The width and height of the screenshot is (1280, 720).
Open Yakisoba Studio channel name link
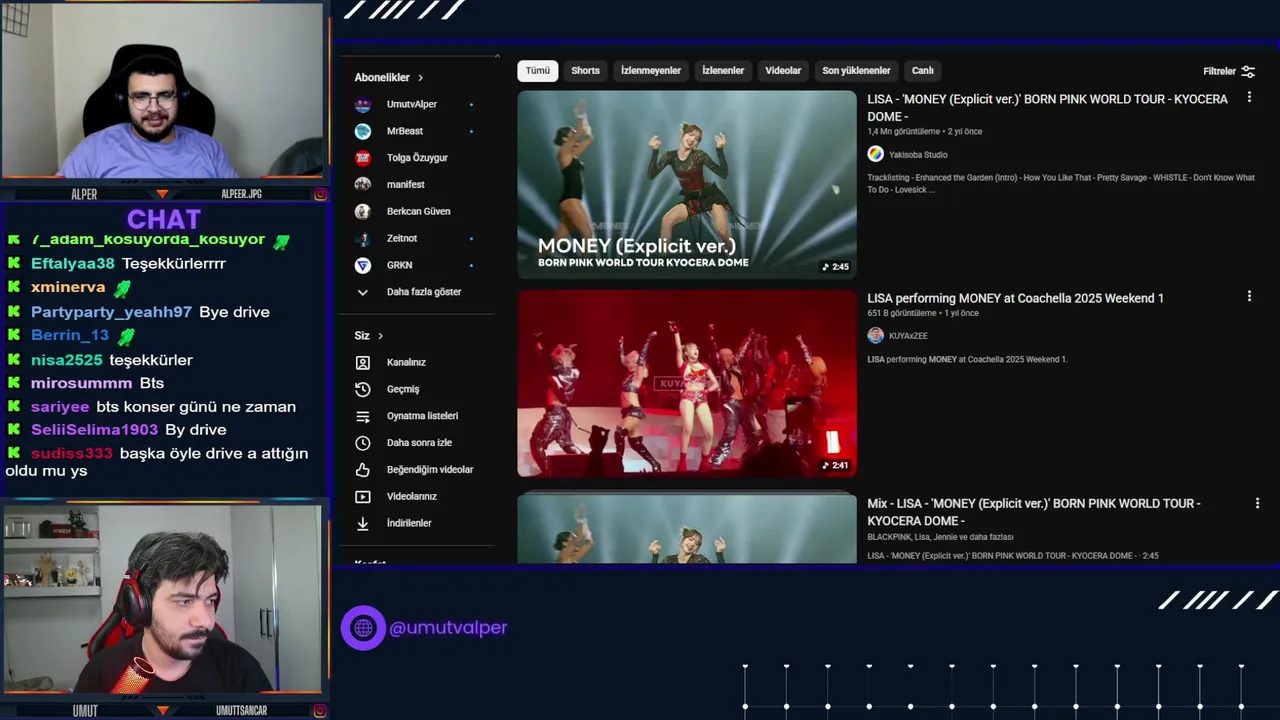click(x=918, y=155)
